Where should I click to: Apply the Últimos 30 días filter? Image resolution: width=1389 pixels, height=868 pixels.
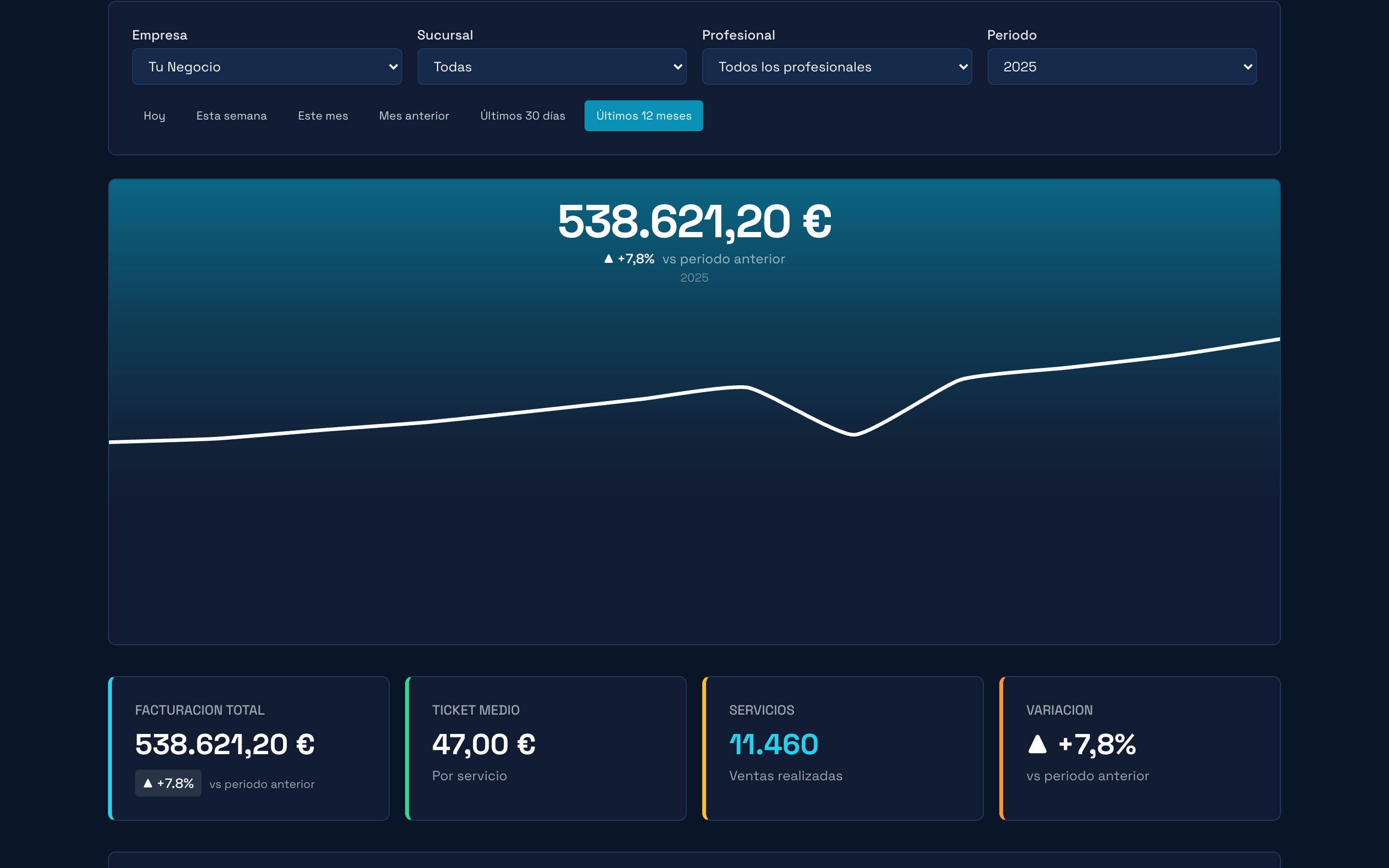click(x=523, y=115)
